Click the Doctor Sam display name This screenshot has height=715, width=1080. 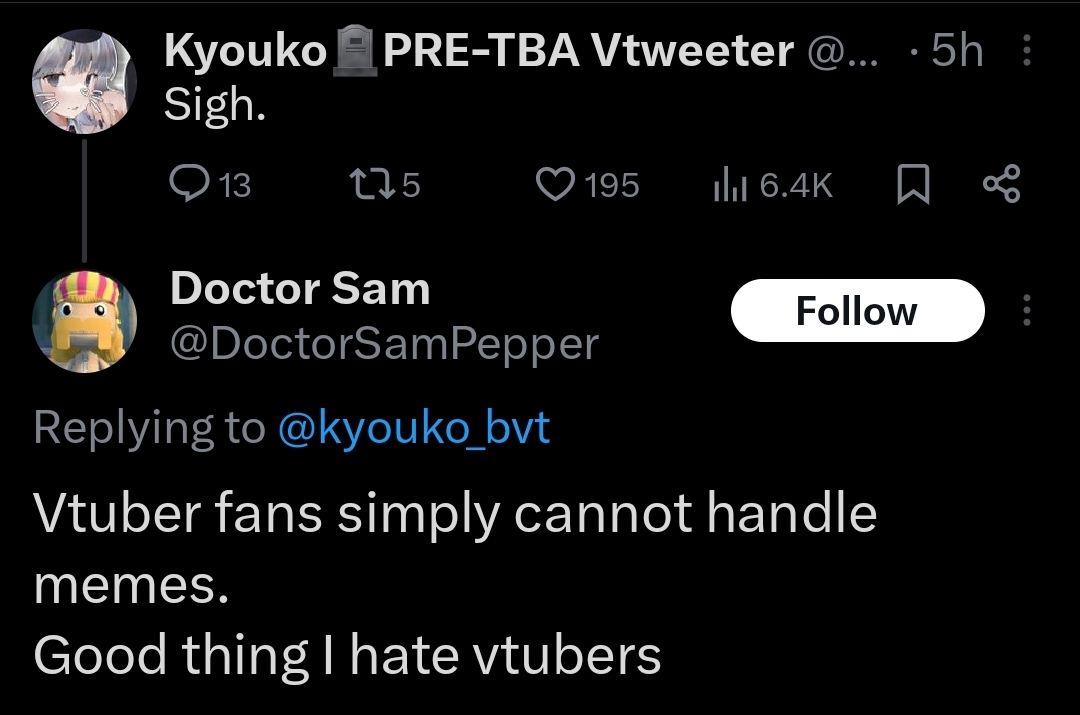300,288
